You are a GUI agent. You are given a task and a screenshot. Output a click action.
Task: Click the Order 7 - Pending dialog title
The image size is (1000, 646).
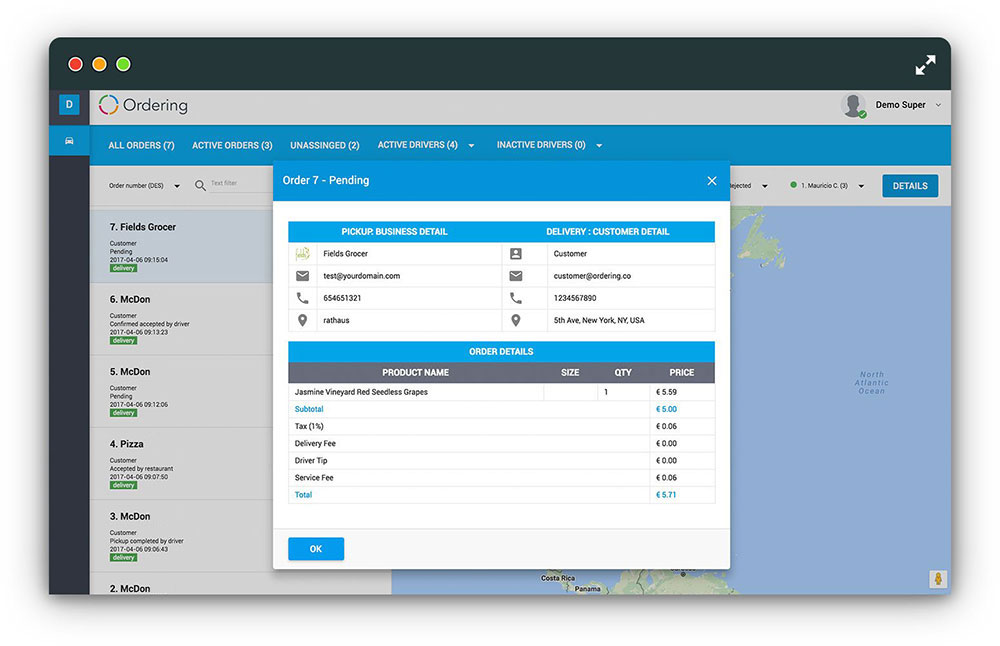click(x=326, y=180)
